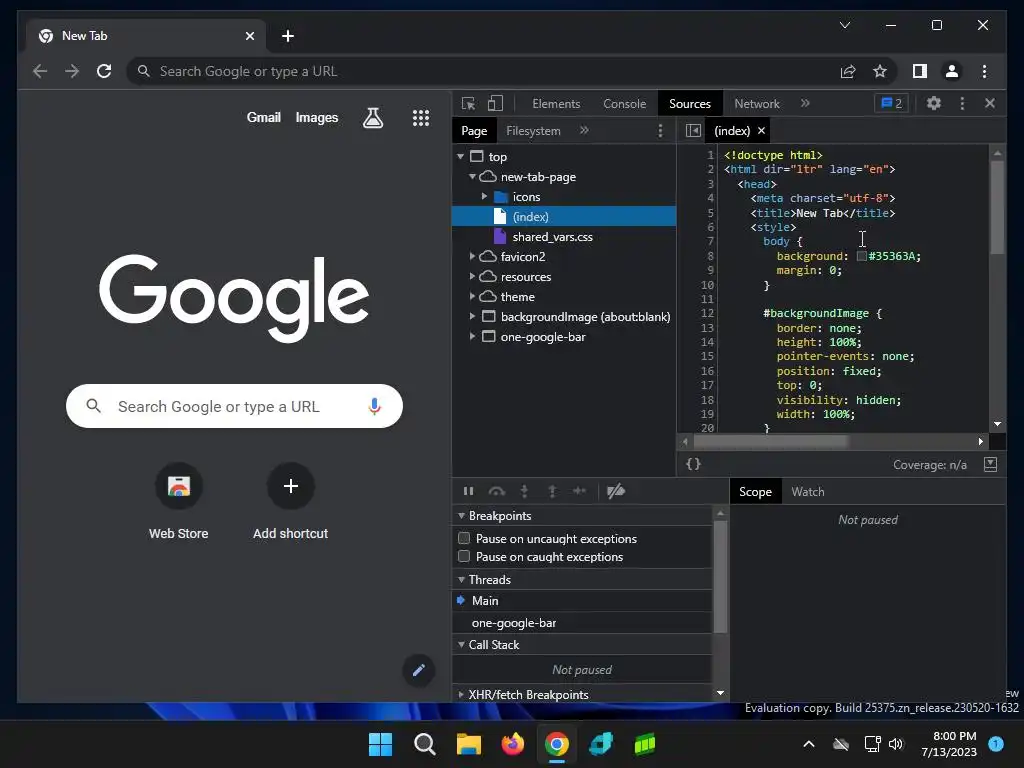Expand the theme node
The width and height of the screenshot is (1024, 768).
(473, 296)
